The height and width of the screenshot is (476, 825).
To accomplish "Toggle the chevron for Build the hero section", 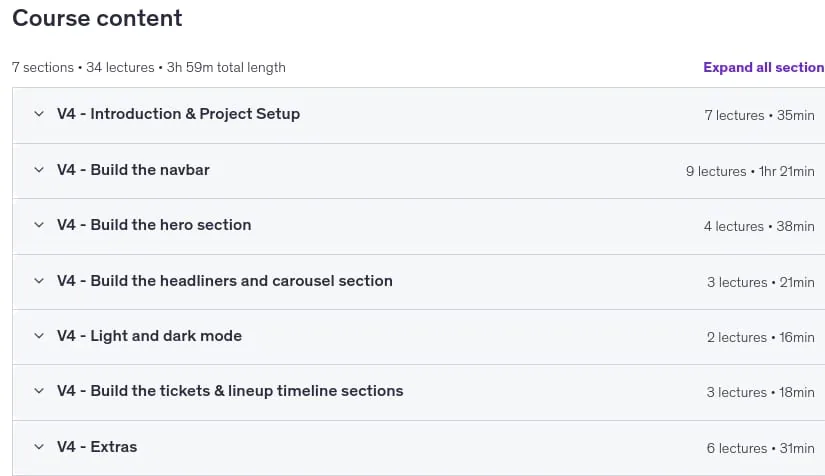I will click(39, 225).
